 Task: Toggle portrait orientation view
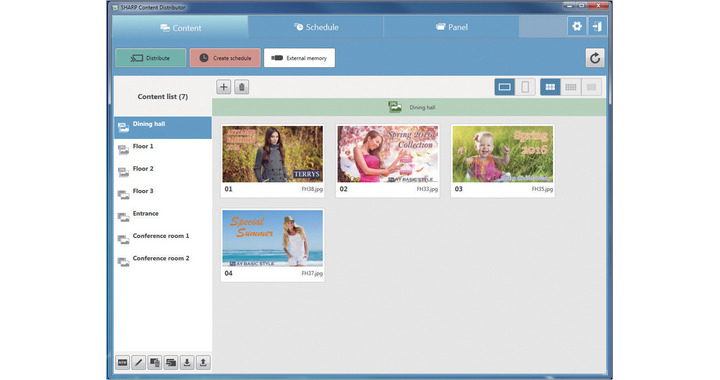pos(525,87)
